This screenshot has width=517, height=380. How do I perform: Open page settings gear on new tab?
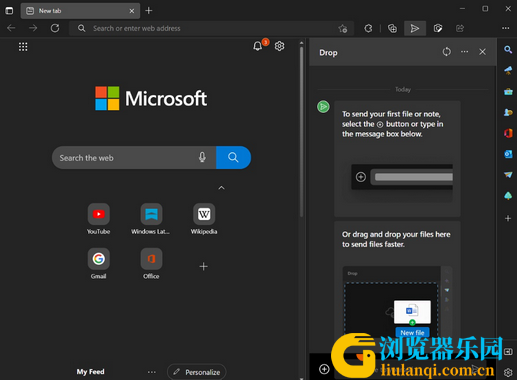coord(279,46)
